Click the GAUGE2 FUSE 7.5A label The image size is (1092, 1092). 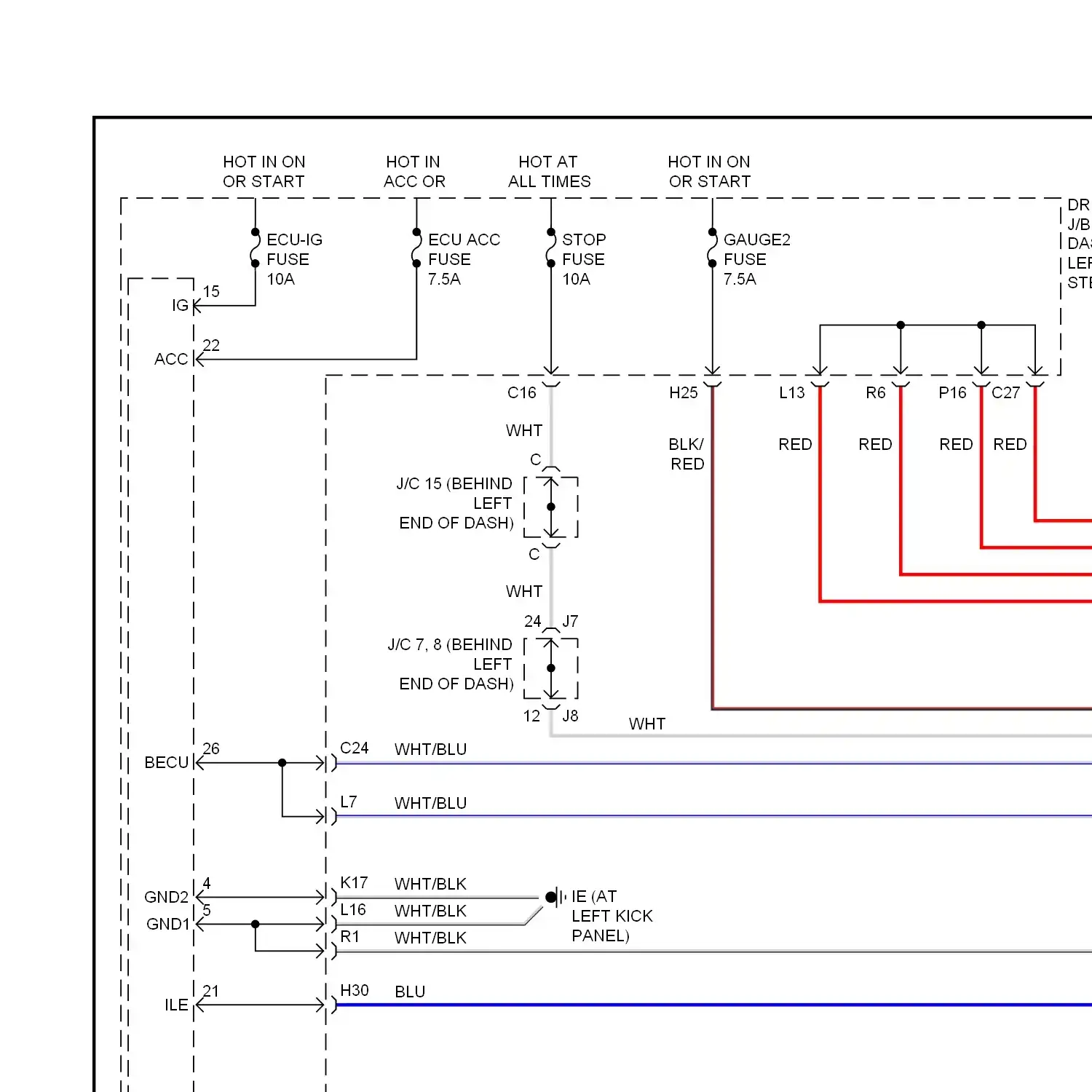[756, 259]
